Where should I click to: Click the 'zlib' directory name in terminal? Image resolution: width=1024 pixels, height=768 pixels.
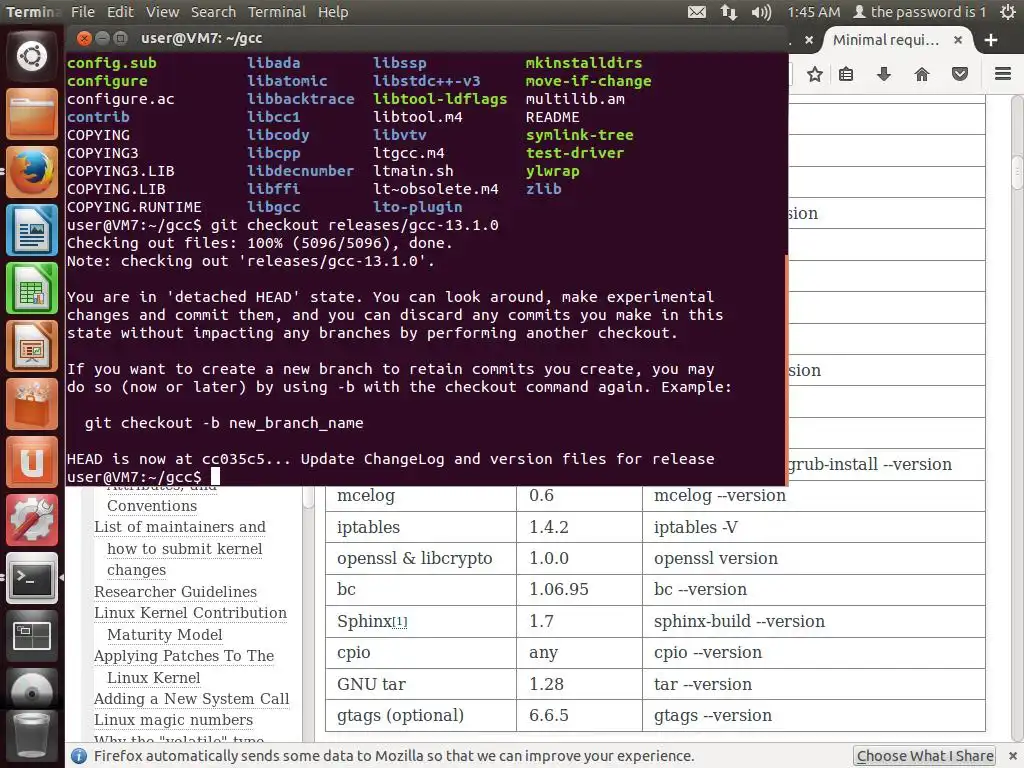543,189
